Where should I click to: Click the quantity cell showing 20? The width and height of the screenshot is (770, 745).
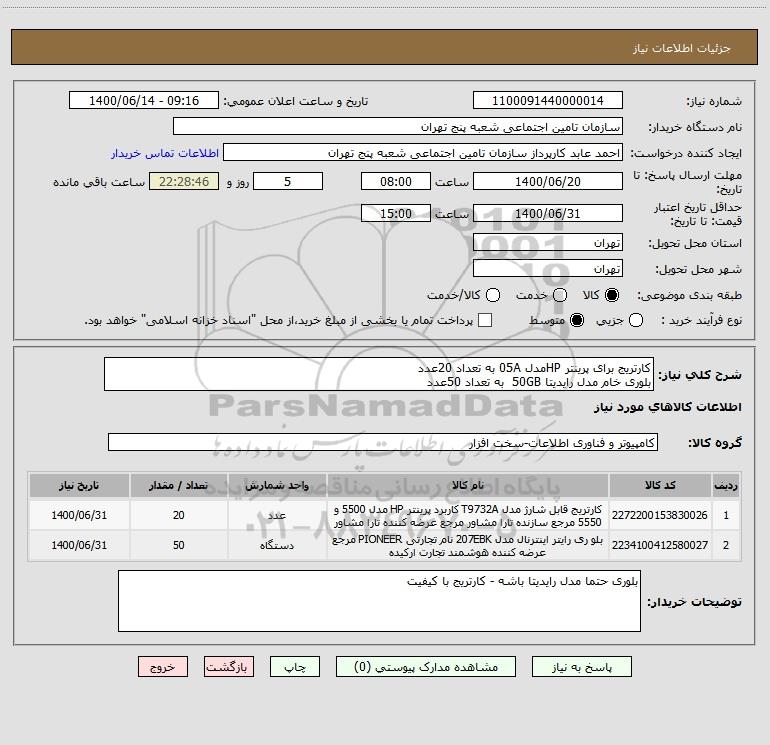[x=179, y=515]
